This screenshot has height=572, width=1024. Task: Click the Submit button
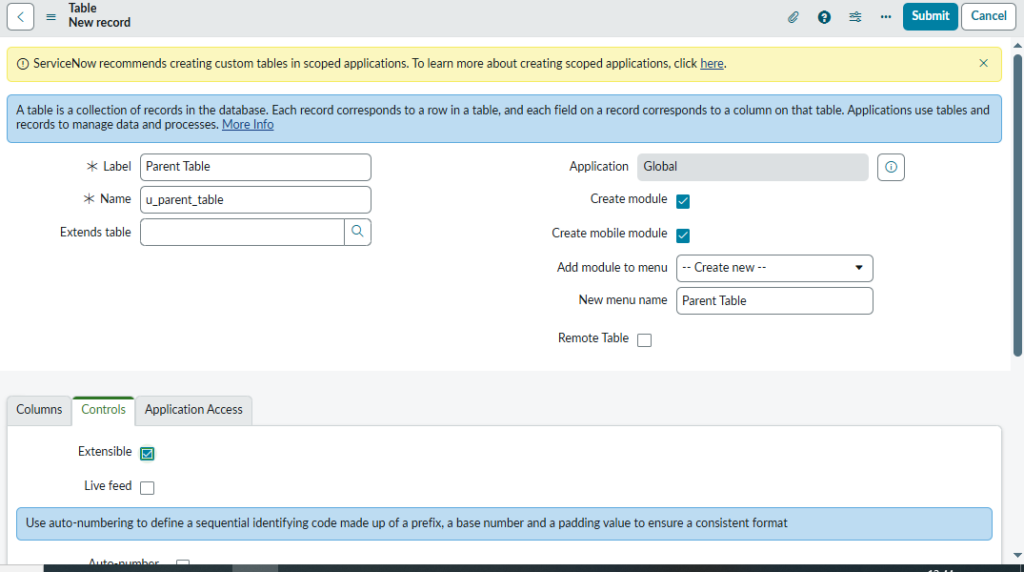click(930, 16)
